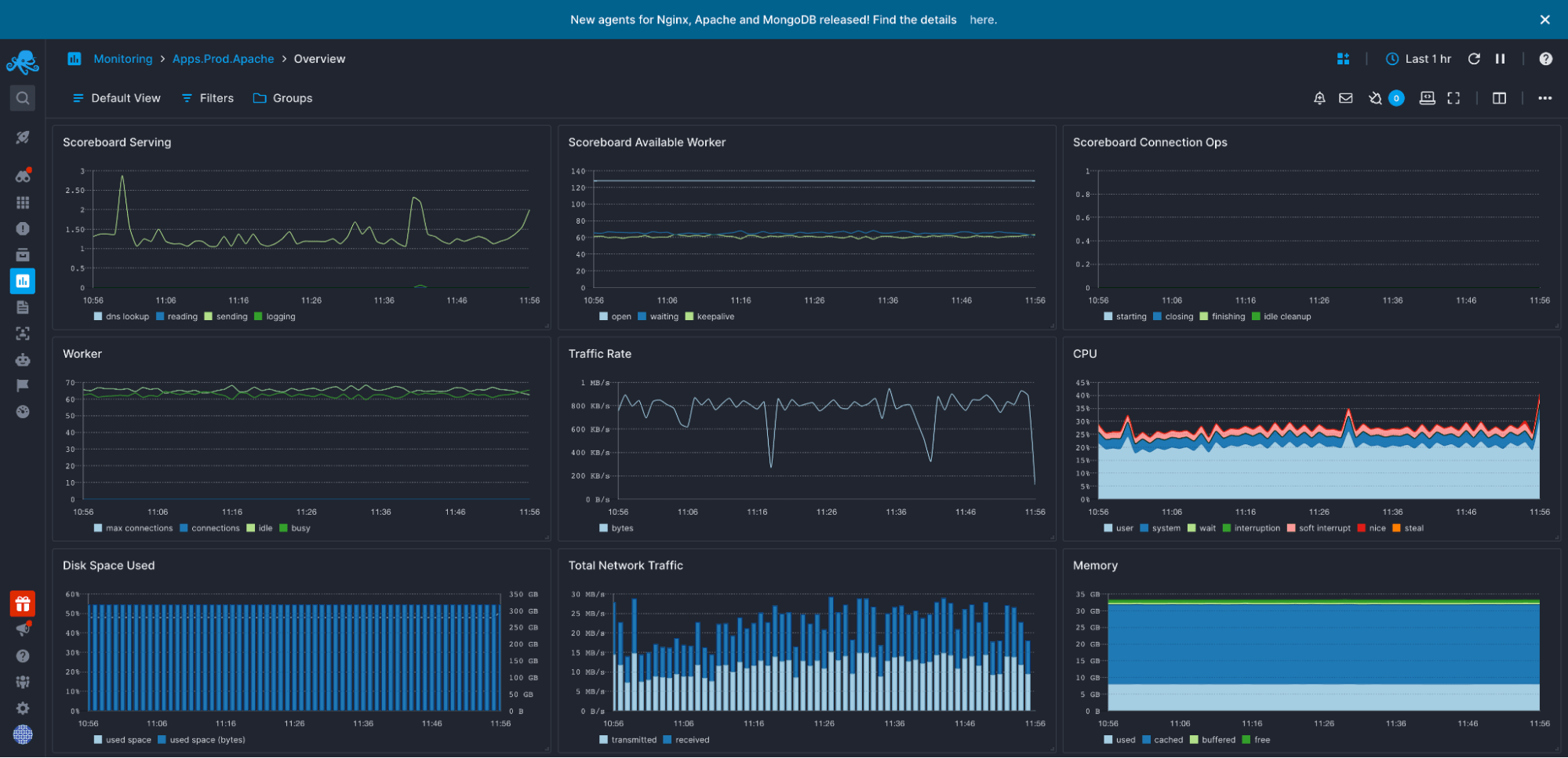Expand the Filters panel
This screenshot has width=1568, height=758.
(x=207, y=98)
